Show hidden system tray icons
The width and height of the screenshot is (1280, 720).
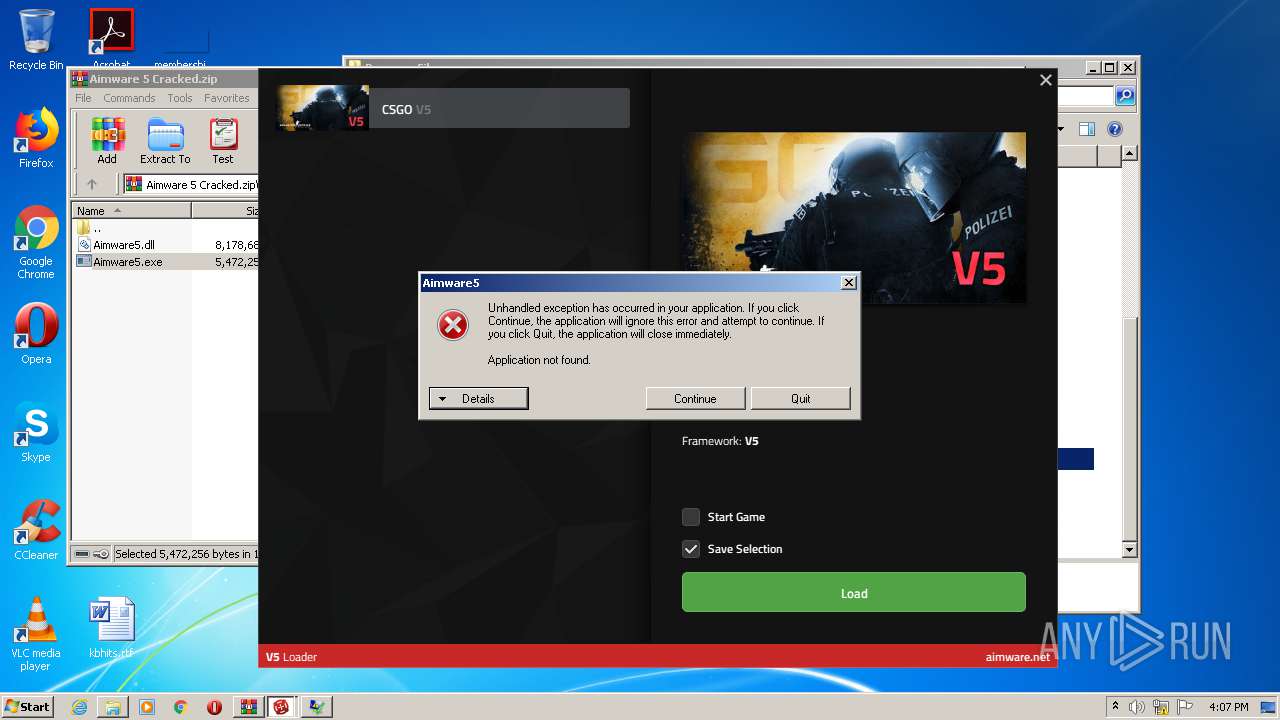[x=1116, y=706]
